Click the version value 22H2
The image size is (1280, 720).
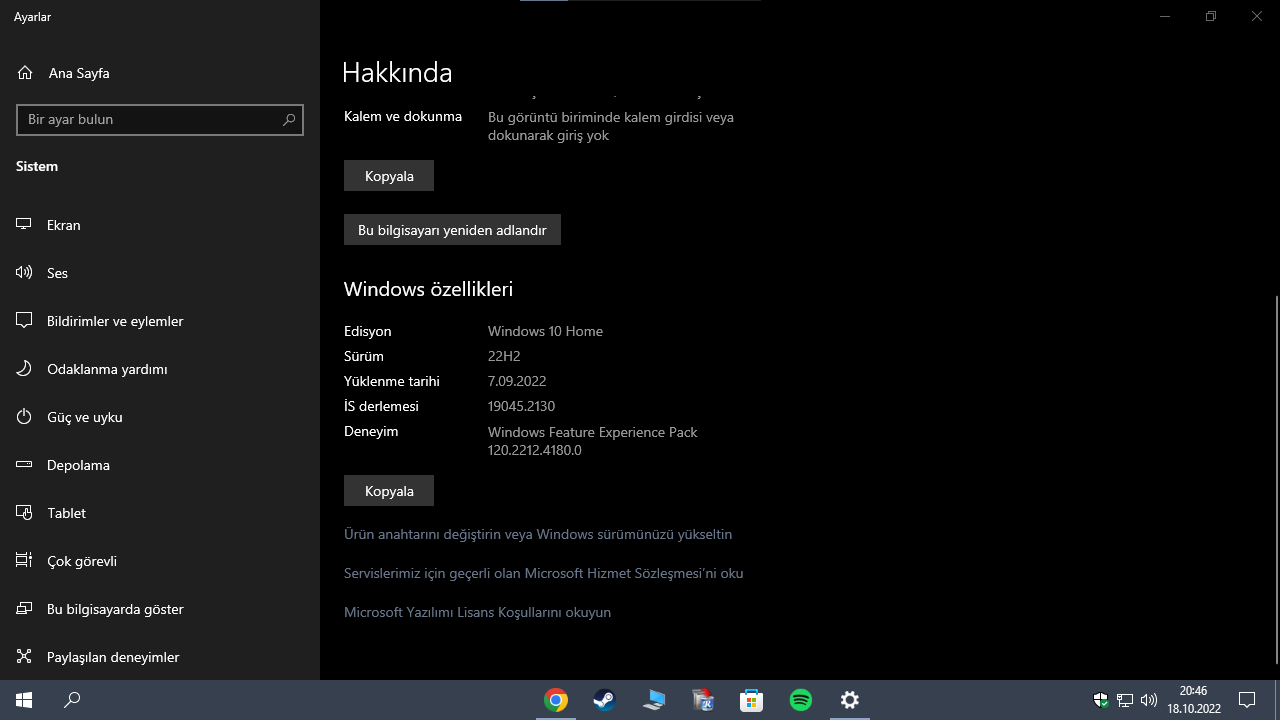click(504, 356)
